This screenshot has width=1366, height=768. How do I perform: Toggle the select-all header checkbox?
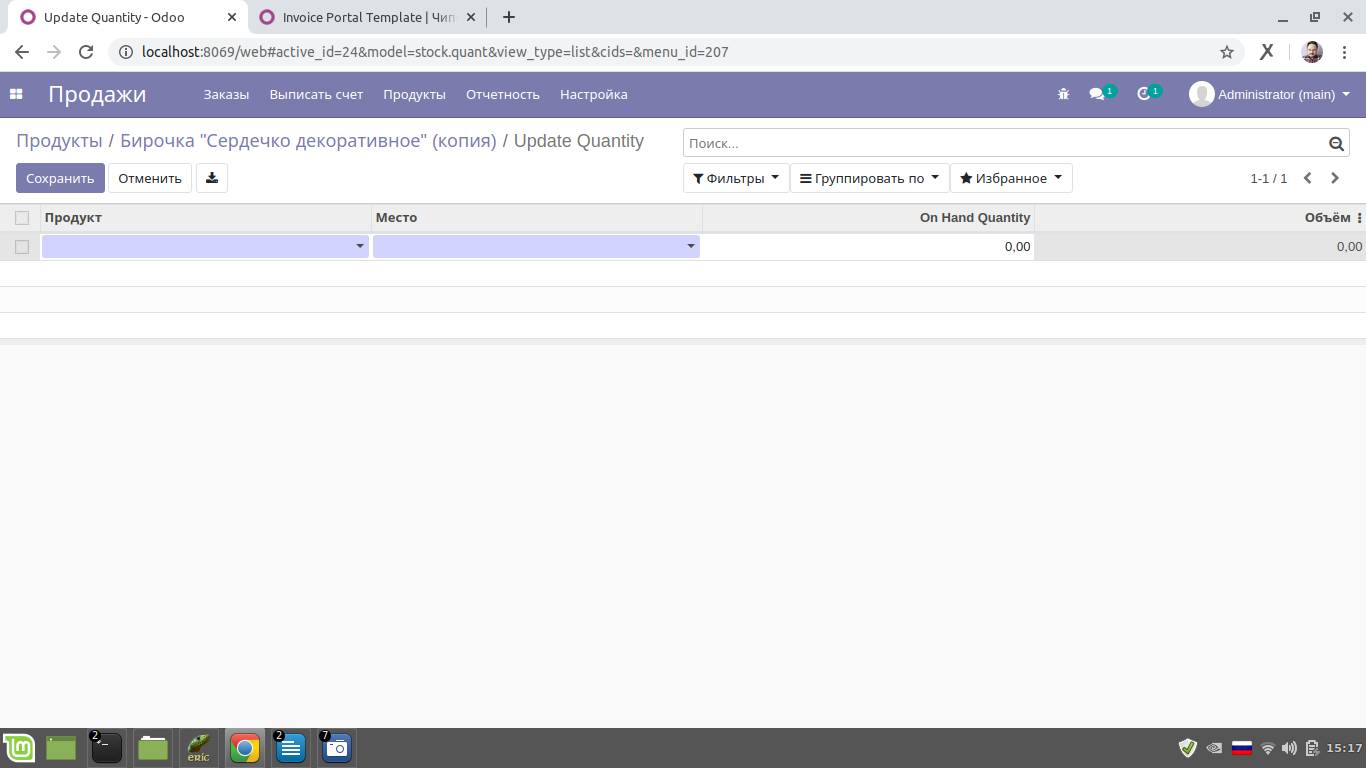tap(22, 217)
